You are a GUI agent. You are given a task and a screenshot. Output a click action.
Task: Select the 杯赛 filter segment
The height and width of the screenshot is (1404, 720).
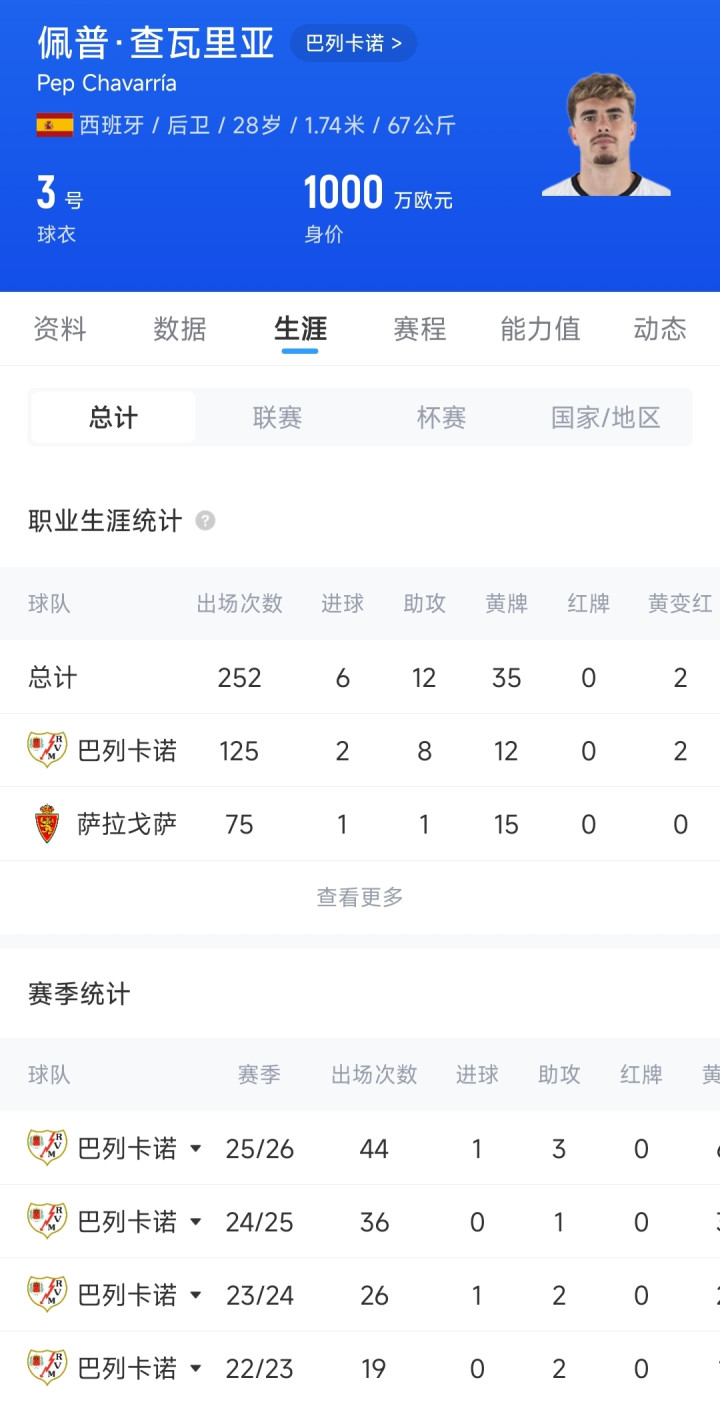pyautogui.click(x=441, y=418)
